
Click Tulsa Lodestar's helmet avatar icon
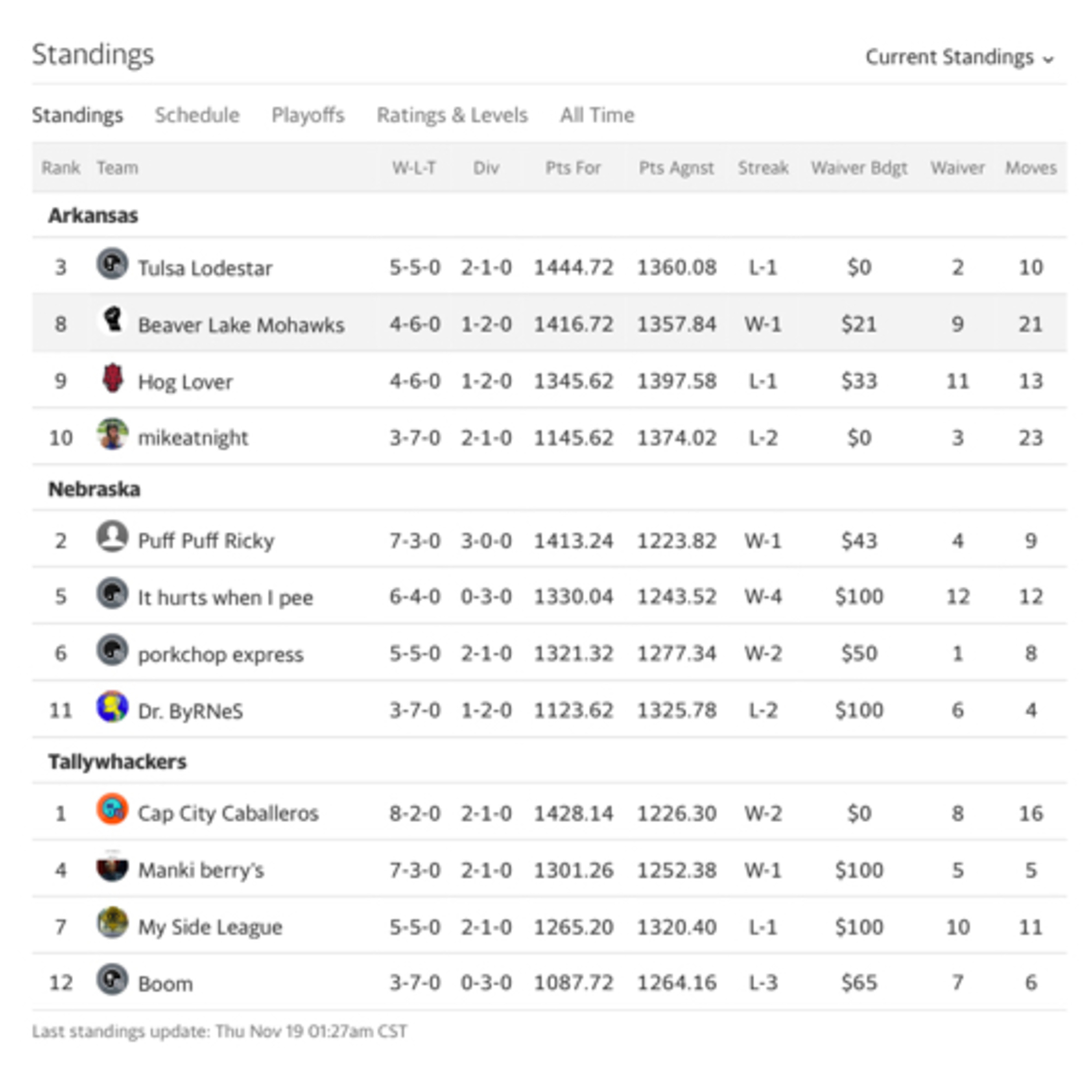112,264
